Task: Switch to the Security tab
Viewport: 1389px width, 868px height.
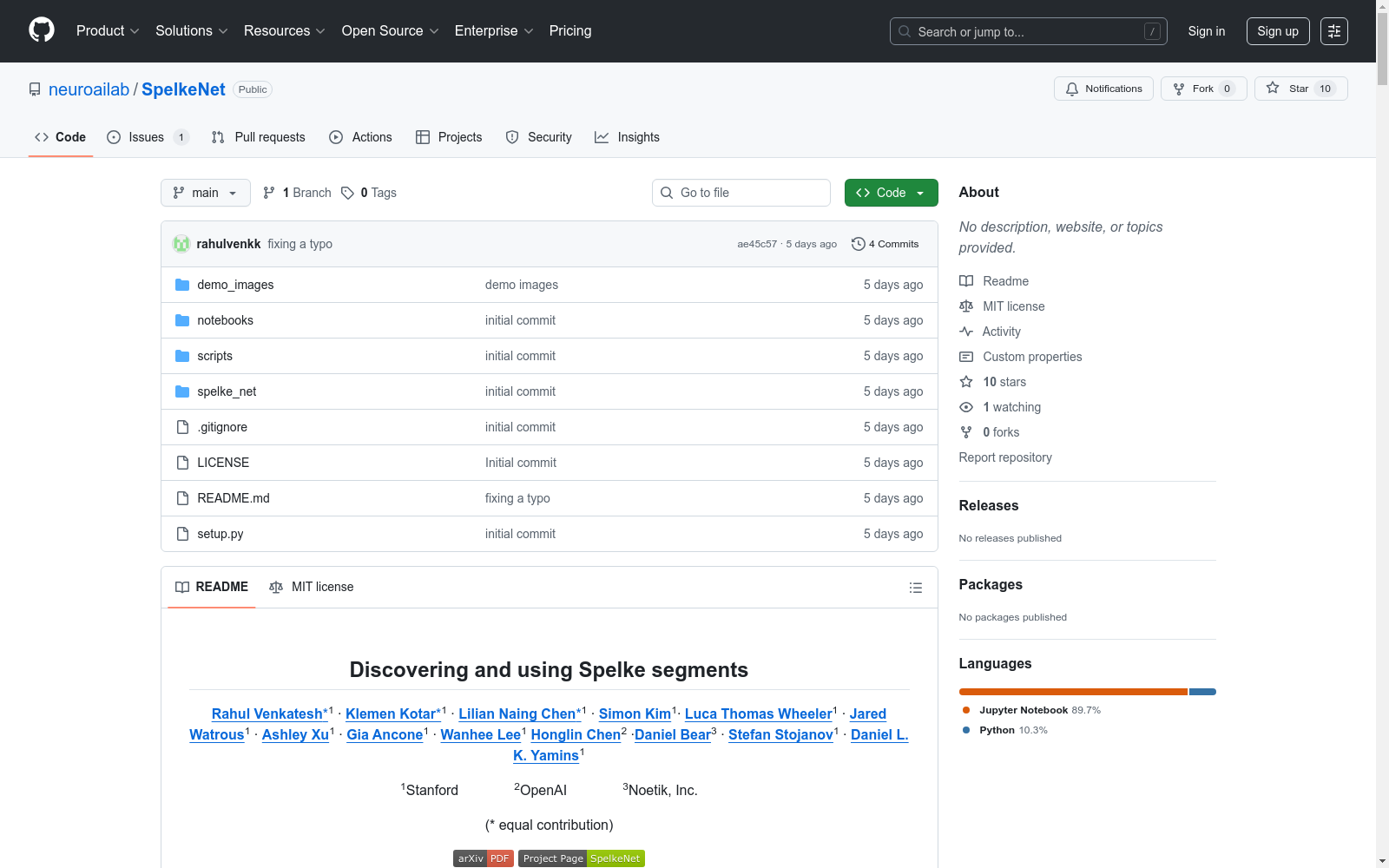Action: pyautogui.click(x=539, y=137)
